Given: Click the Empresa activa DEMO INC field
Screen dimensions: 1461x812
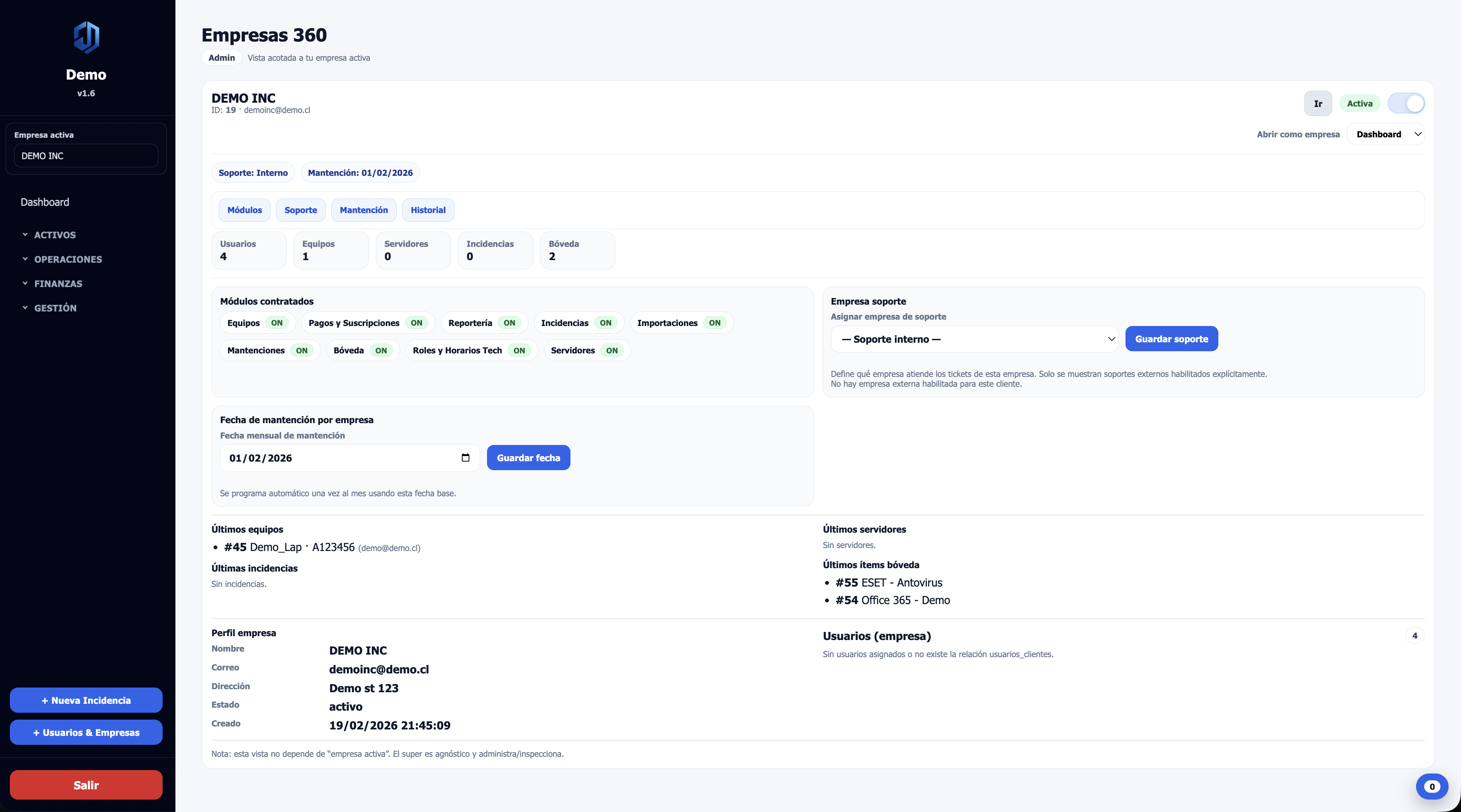Looking at the screenshot, I should pyautogui.click(x=86, y=156).
